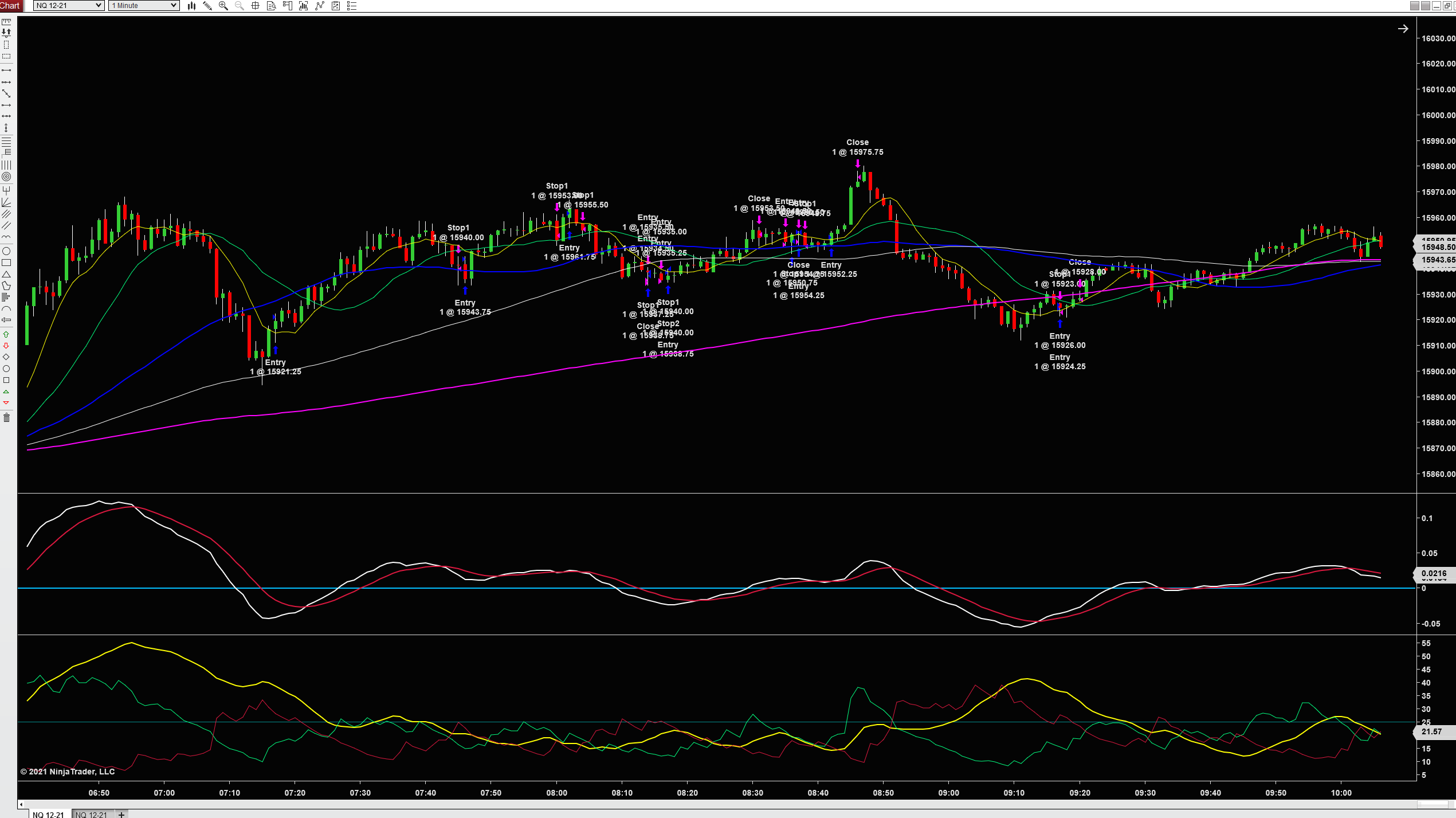Click the bar type candlestick icon

click(191, 6)
